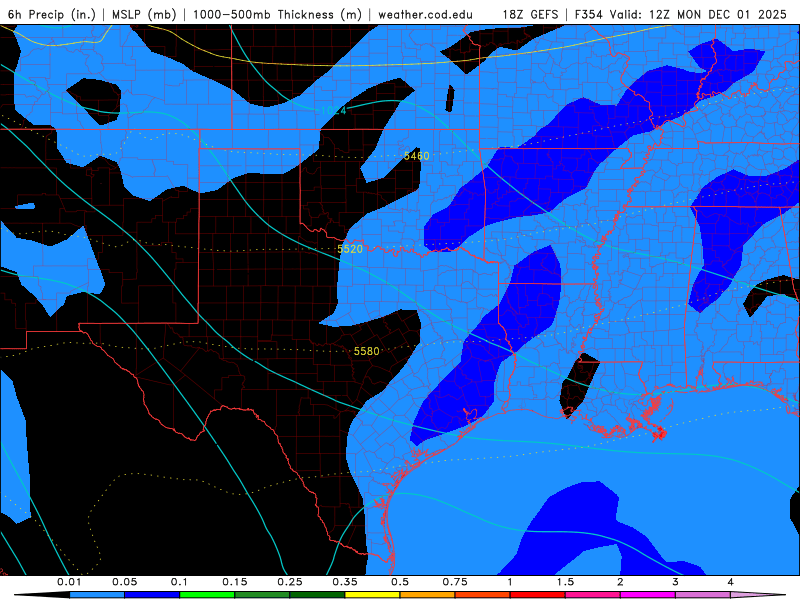Screen dimensions: 800x600
Task: Click the '18Z GEFS' model run label
Action: pyautogui.click(x=531, y=14)
